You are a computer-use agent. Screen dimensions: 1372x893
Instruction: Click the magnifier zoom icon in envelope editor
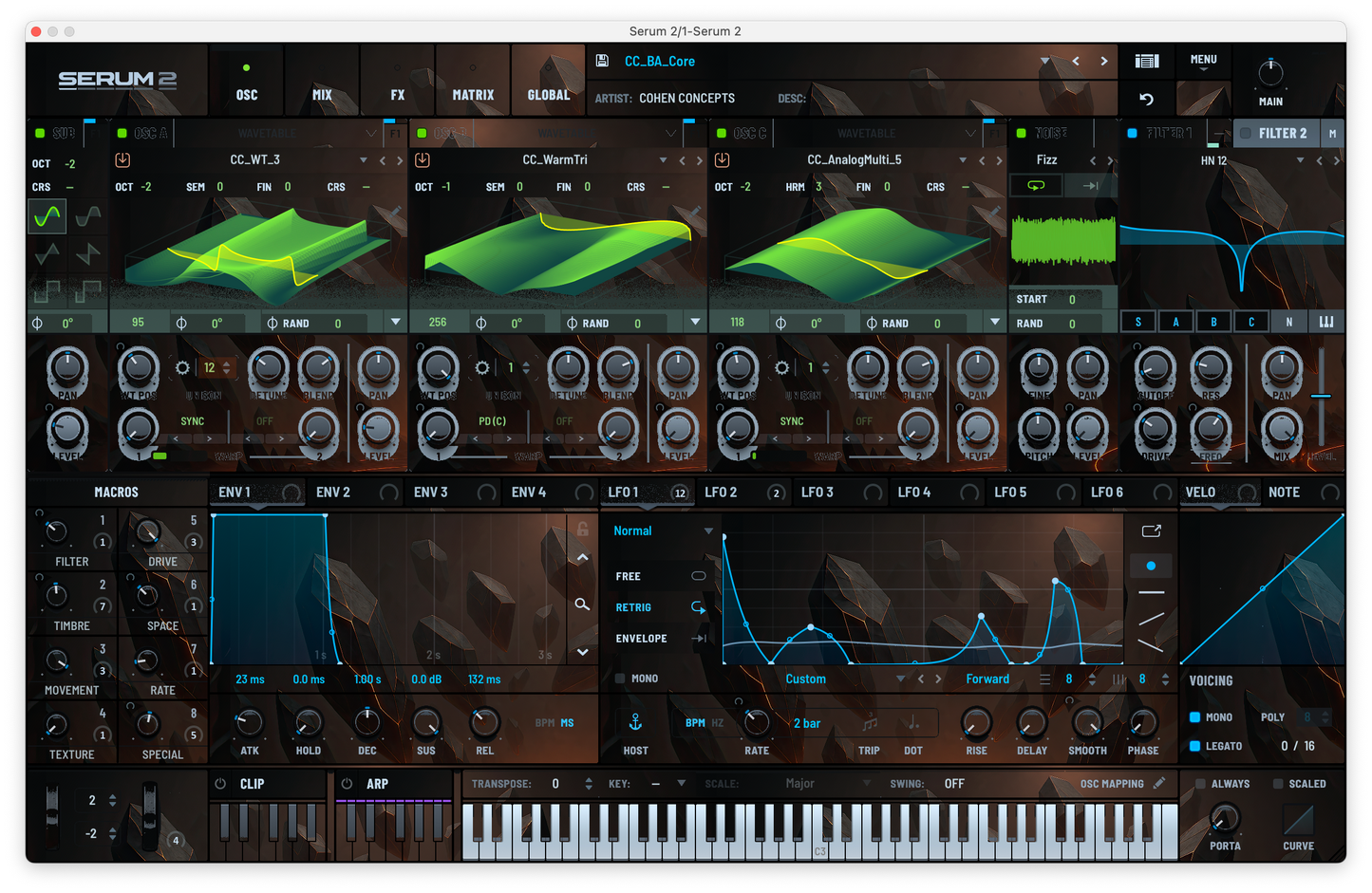click(582, 605)
